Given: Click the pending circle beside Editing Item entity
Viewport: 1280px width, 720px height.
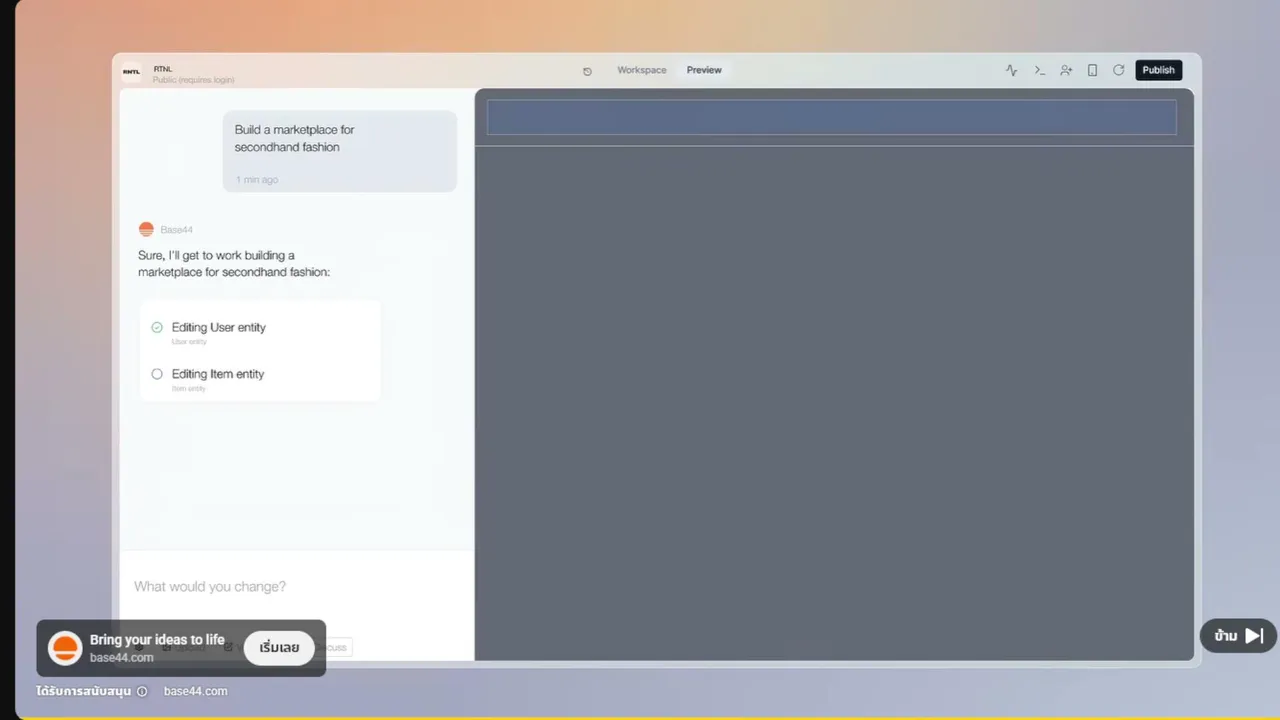Looking at the screenshot, I should click(157, 374).
